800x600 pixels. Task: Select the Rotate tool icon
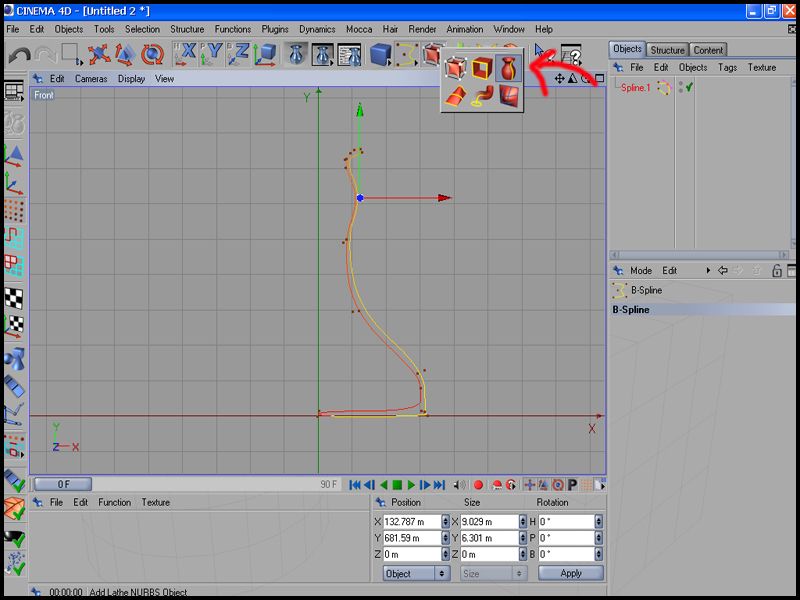click(x=151, y=55)
